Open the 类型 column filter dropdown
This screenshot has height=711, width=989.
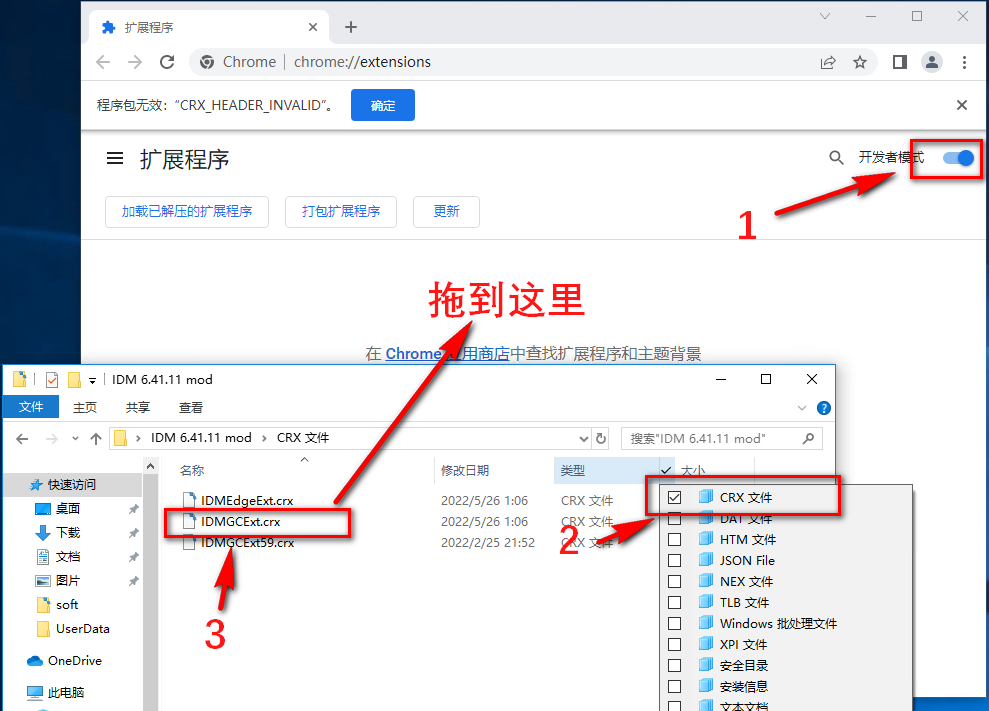[x=666, y=471]
